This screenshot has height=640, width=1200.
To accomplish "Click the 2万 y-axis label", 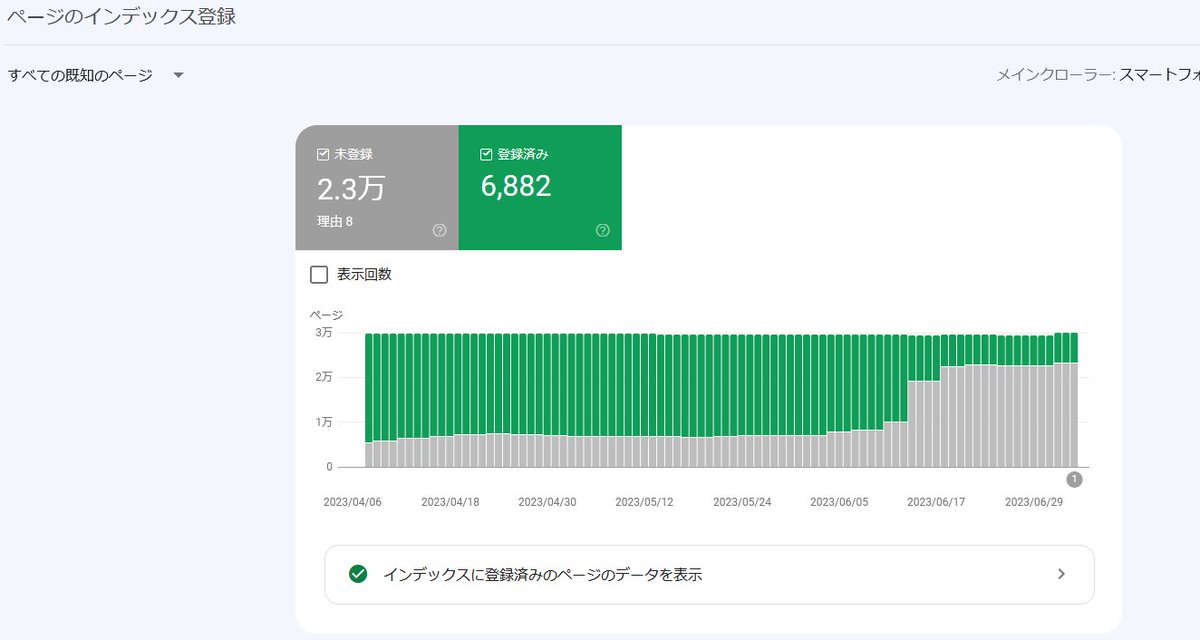I will click(x=324, y=377).
